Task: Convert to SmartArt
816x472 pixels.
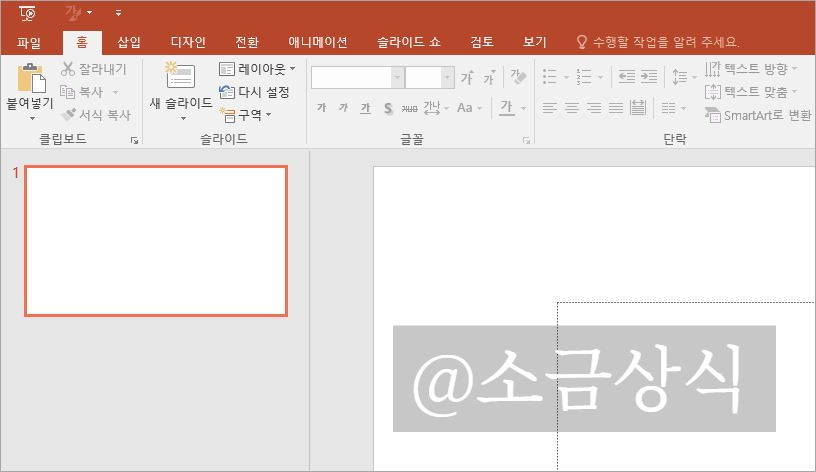Action: coord(758,115)
